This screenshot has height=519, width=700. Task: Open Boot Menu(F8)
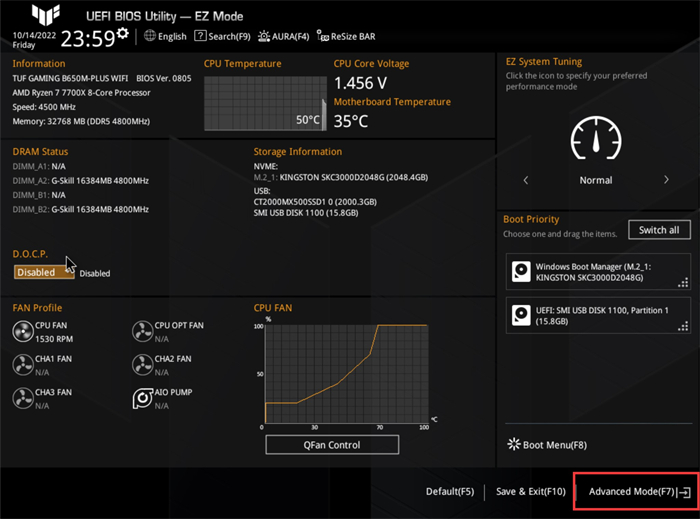555,445
